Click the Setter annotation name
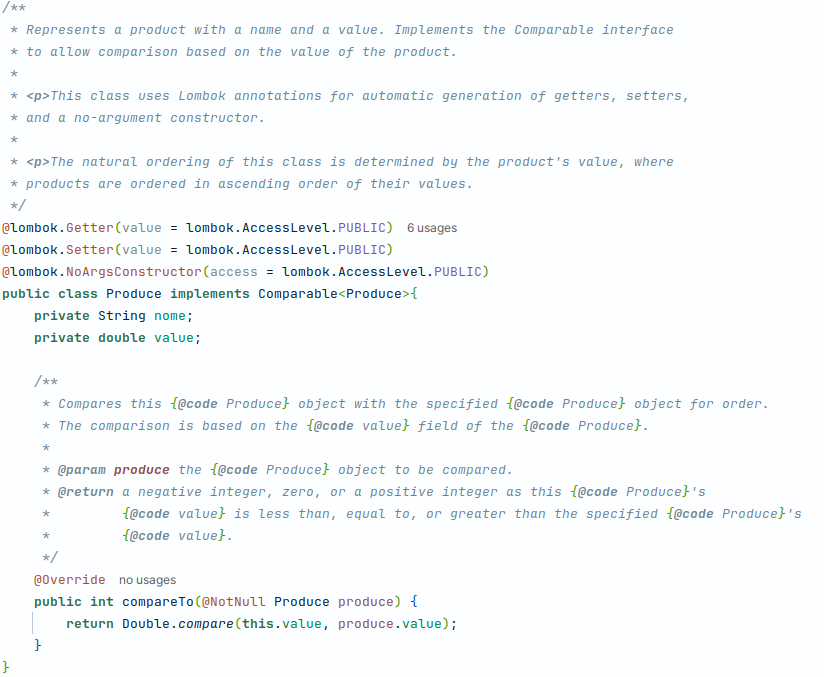The height and width of the screenshot is (677, 824). (x=89, y=250)
